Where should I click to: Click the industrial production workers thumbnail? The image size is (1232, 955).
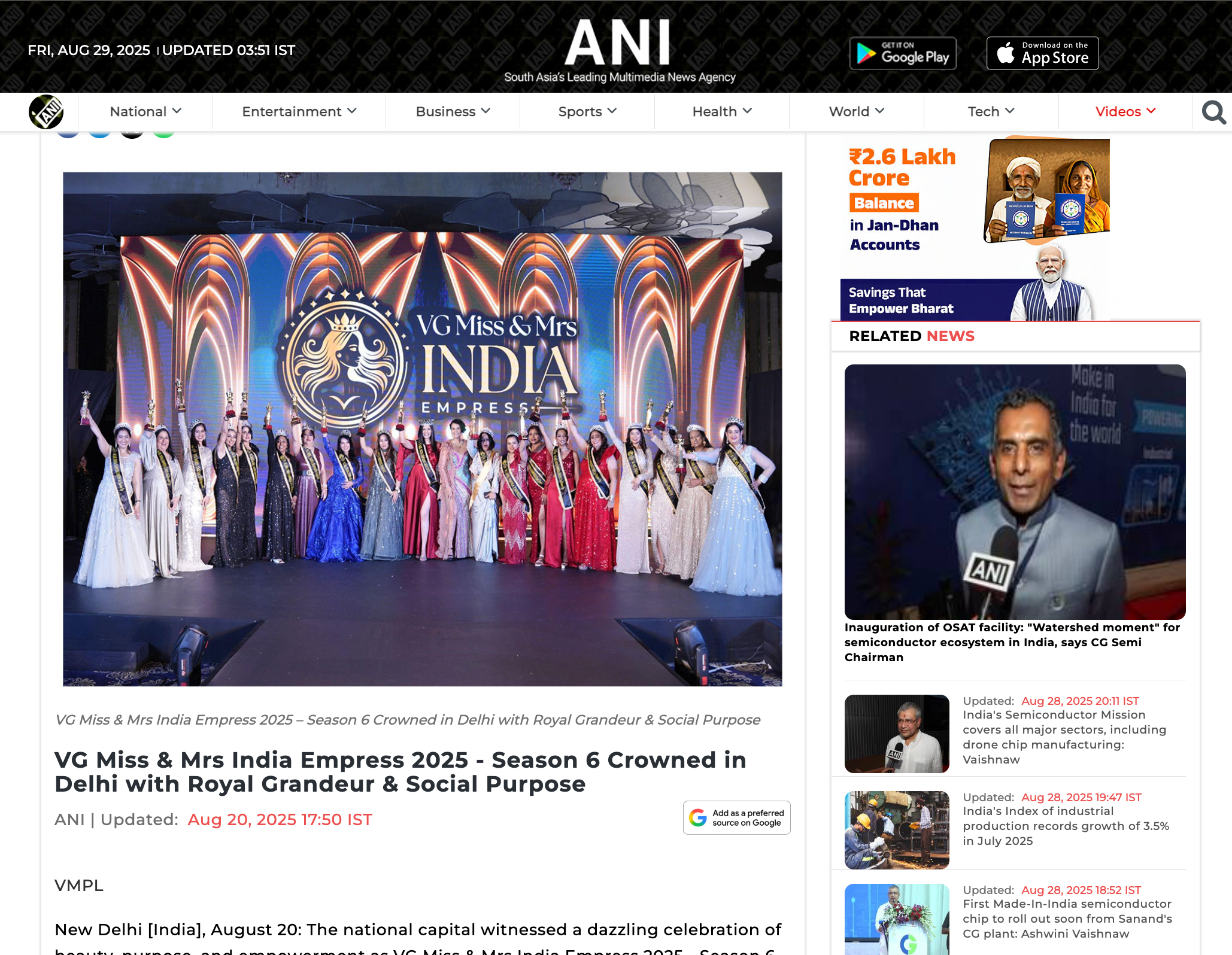tap(896, 830)
